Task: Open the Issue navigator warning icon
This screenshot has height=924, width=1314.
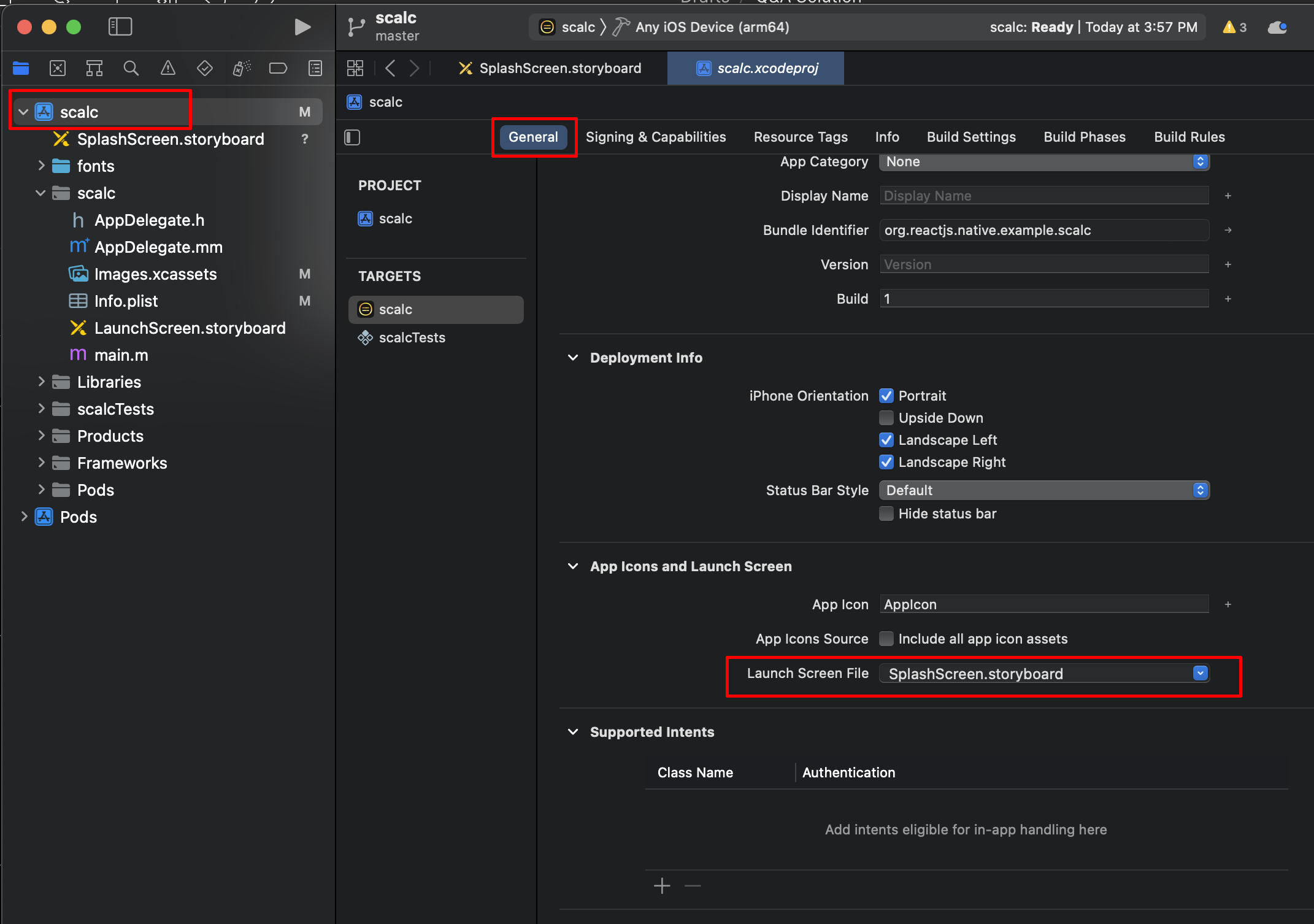Action: 167,68
